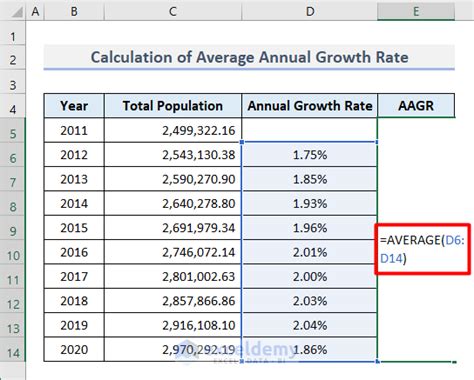Click the 2.04% growth rate cell

click(310, 325)
